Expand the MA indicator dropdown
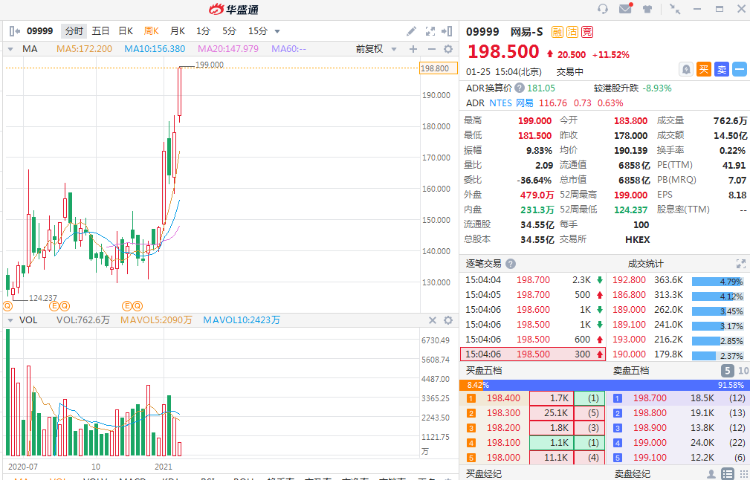The image size is (750, 480). coord(11,49)
